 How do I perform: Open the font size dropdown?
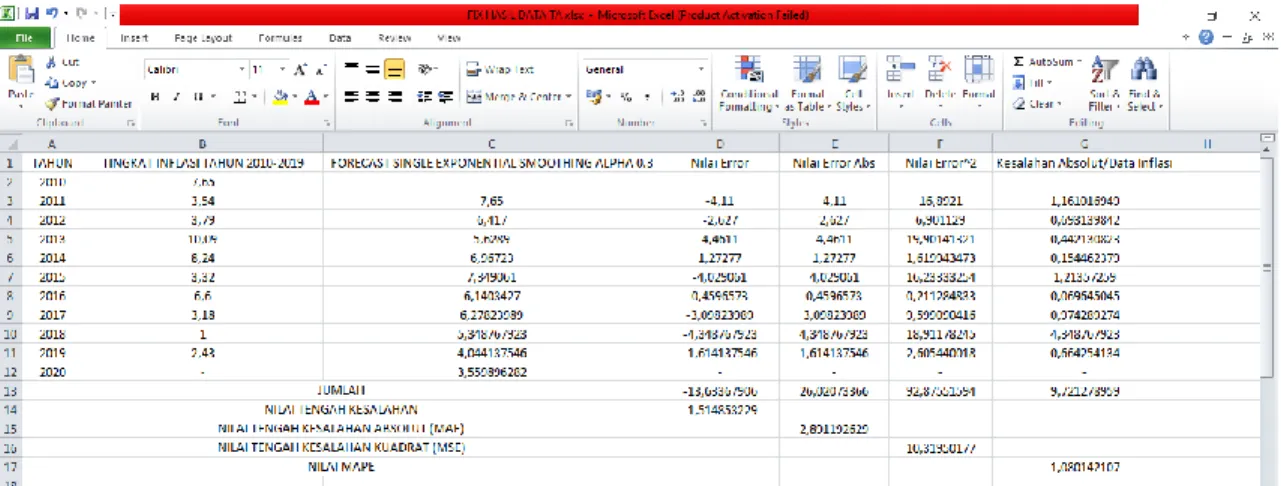click(x=282, y=70)
